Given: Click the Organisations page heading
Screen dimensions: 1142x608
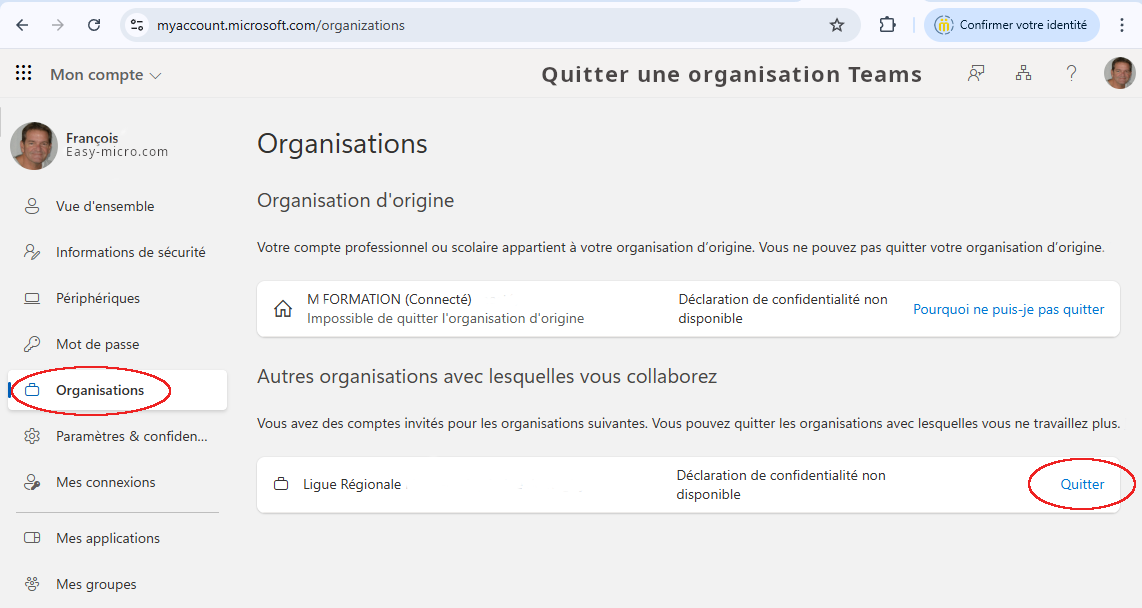Looking at the screenshot, I should 342,144.
